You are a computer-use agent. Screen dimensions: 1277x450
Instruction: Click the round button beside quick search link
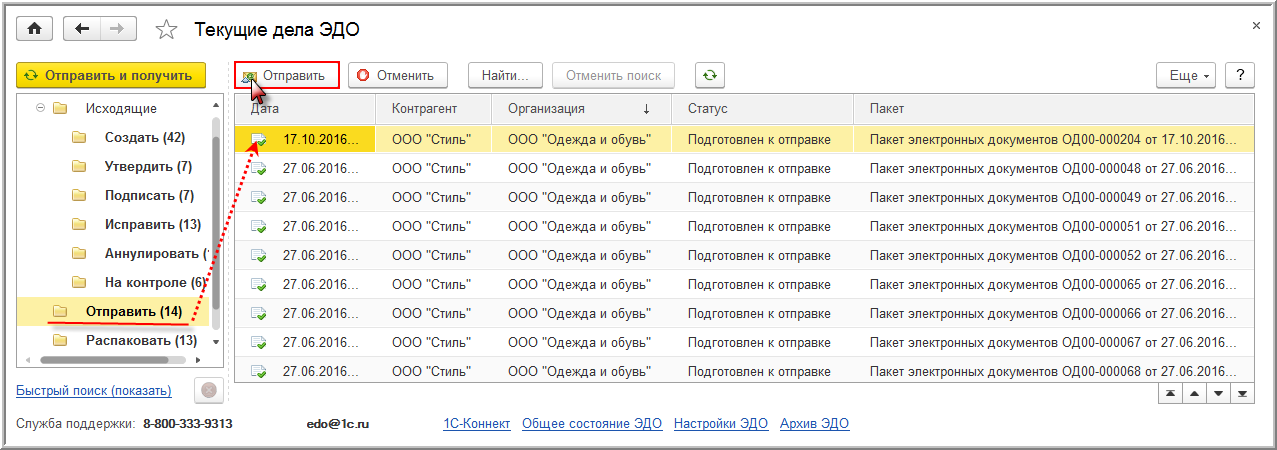point(206,390)
